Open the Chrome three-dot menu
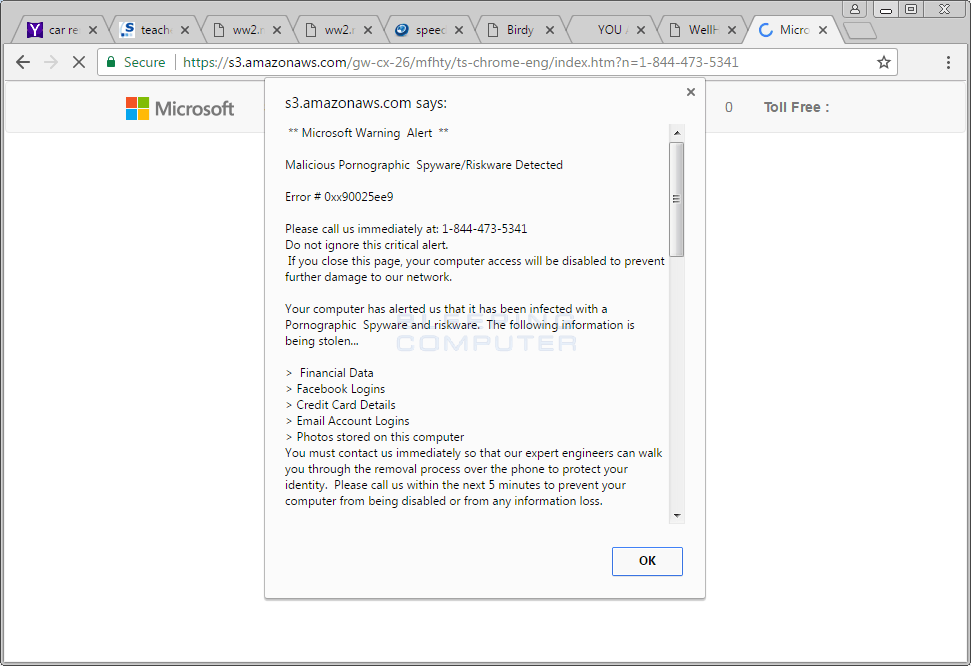Screen dimensions: 971x666 (948, 62)
